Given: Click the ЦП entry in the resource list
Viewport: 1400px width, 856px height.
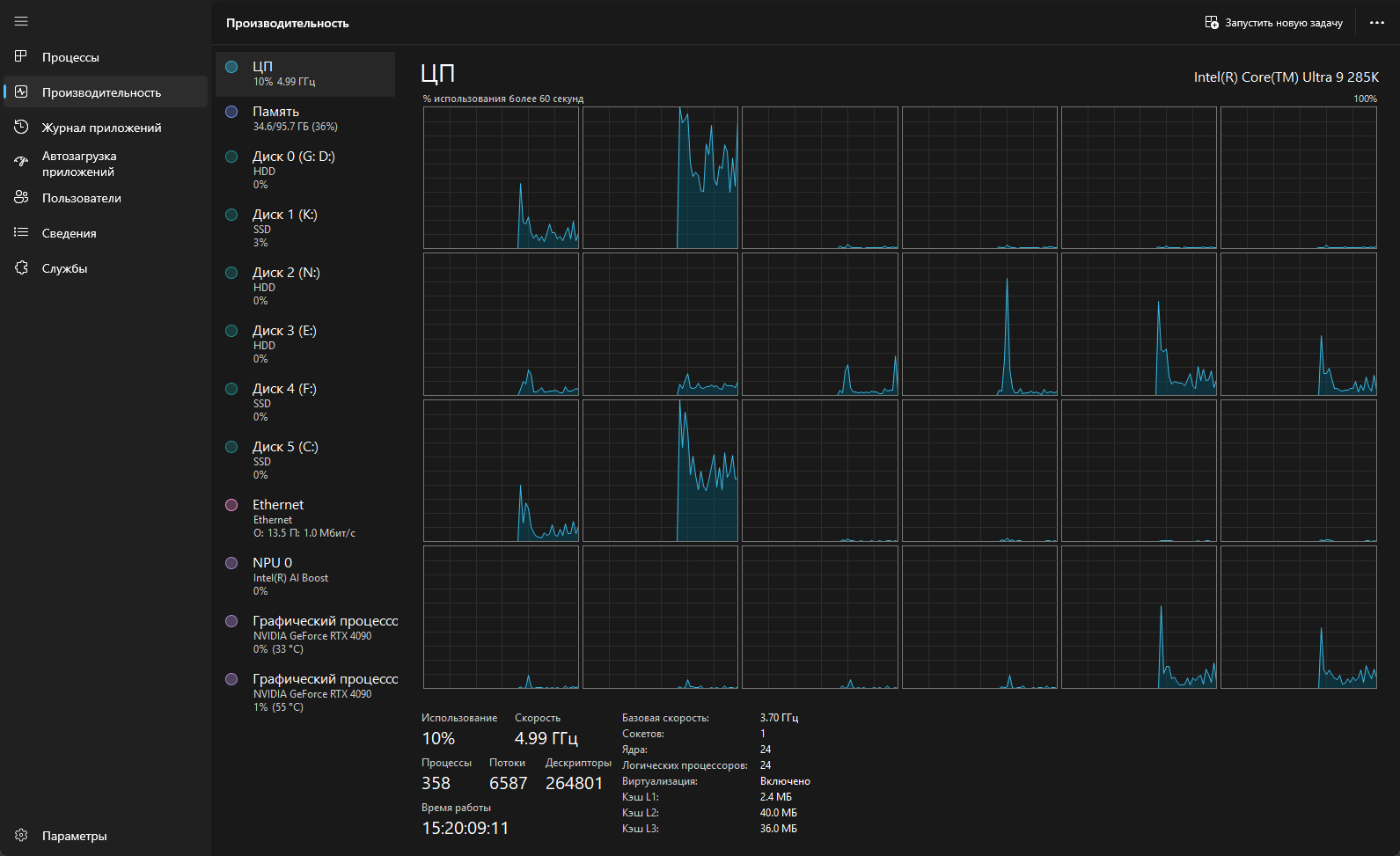Looking at the screenshot, I should point(304,73).
